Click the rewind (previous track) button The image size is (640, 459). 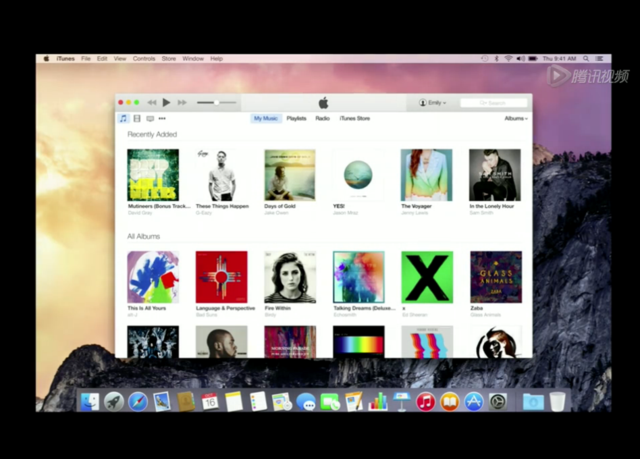(x=152, y=102)
